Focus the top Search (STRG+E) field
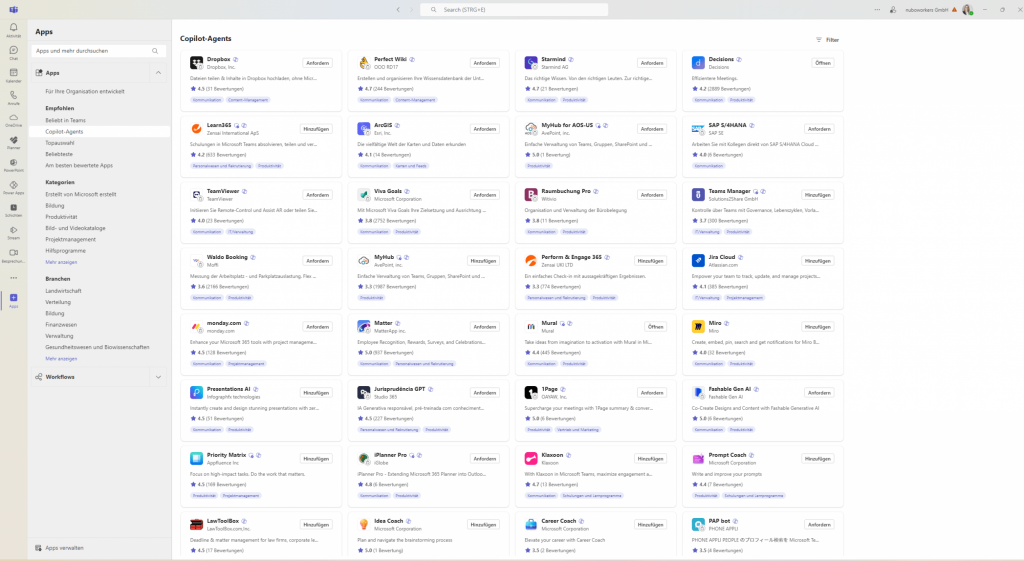Screen dimensions: 1024x561 pos(515,10)
